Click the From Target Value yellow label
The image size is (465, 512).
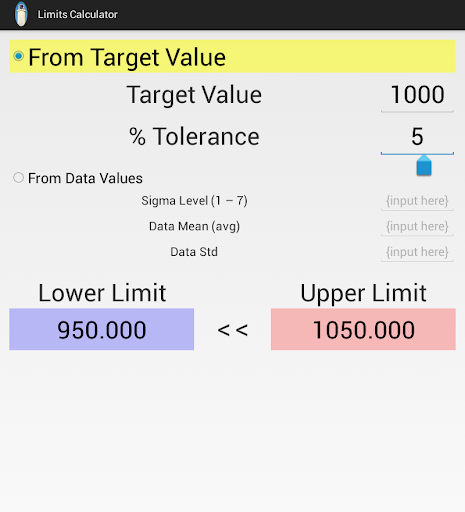pos(127,57)
